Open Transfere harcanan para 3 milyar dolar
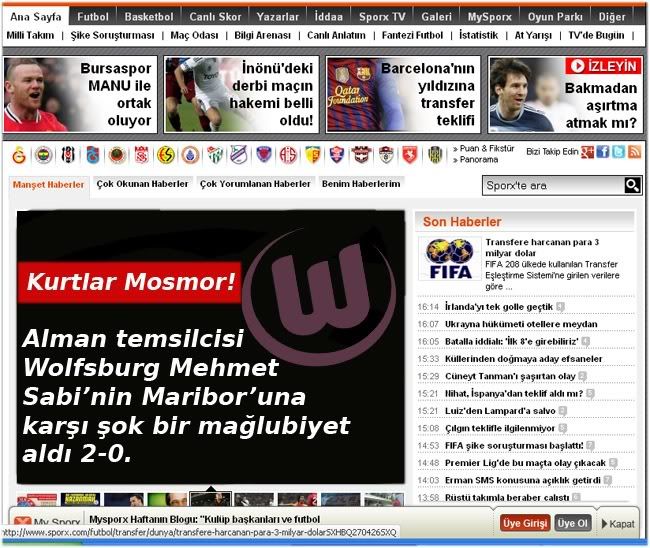650x548 pixels. 542,247
